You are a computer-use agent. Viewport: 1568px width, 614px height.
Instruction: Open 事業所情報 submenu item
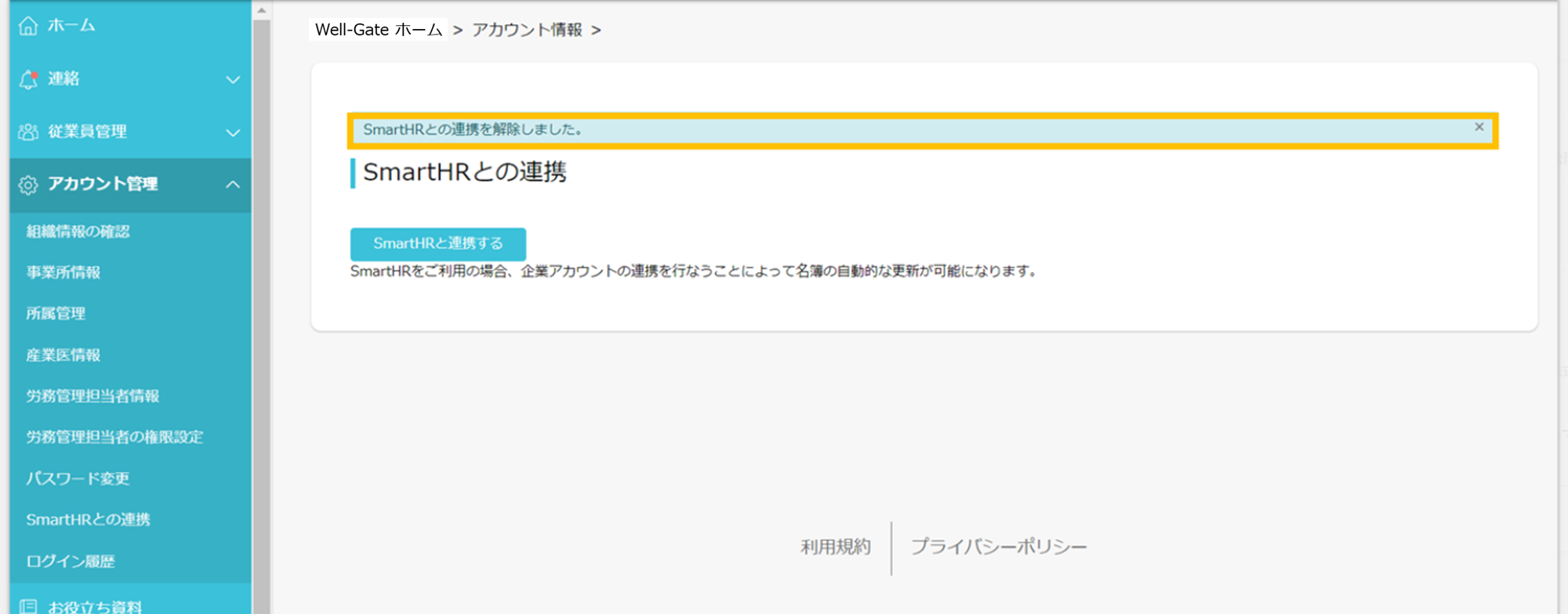(64, 272)
